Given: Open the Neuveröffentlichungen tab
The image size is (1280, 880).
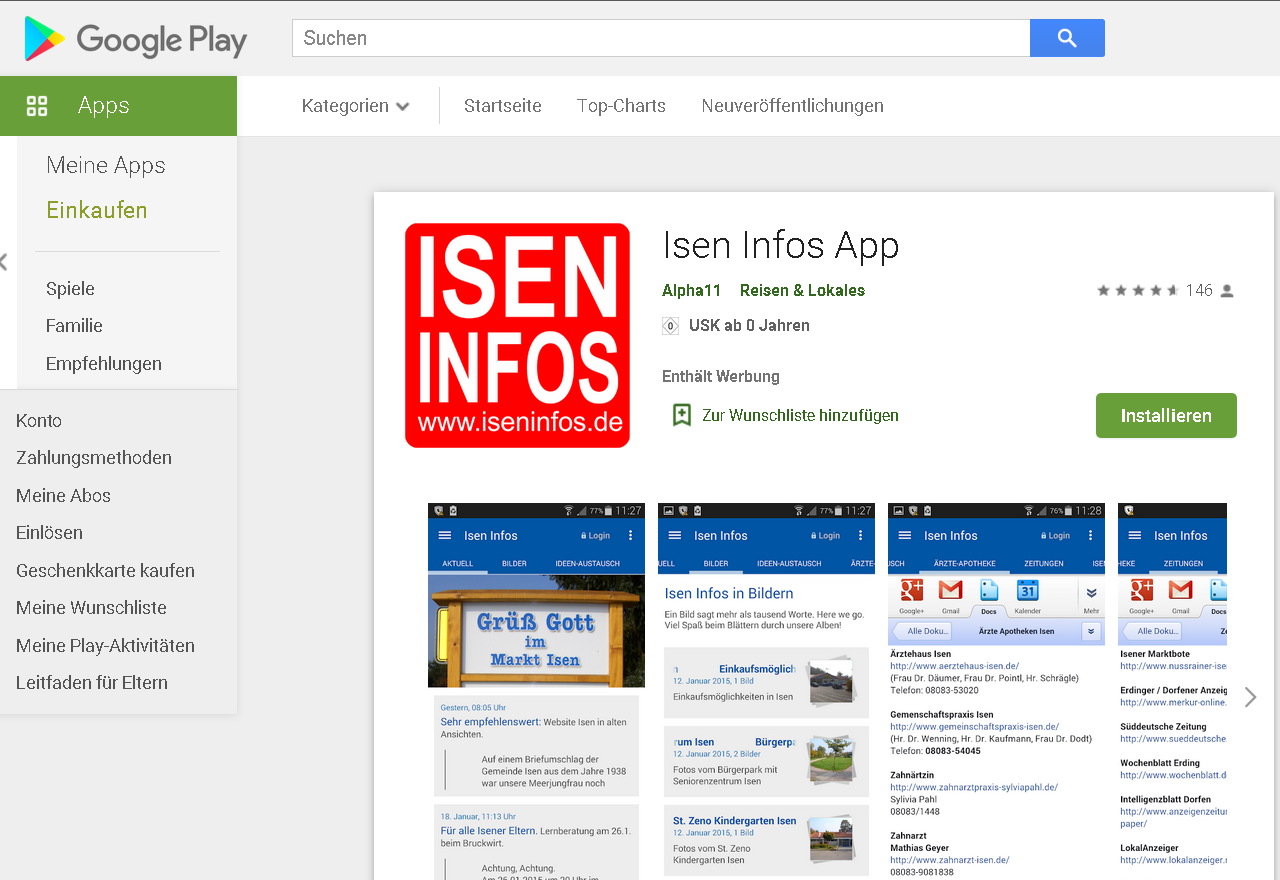Looking at the screenshot, I should click(793, 106).
